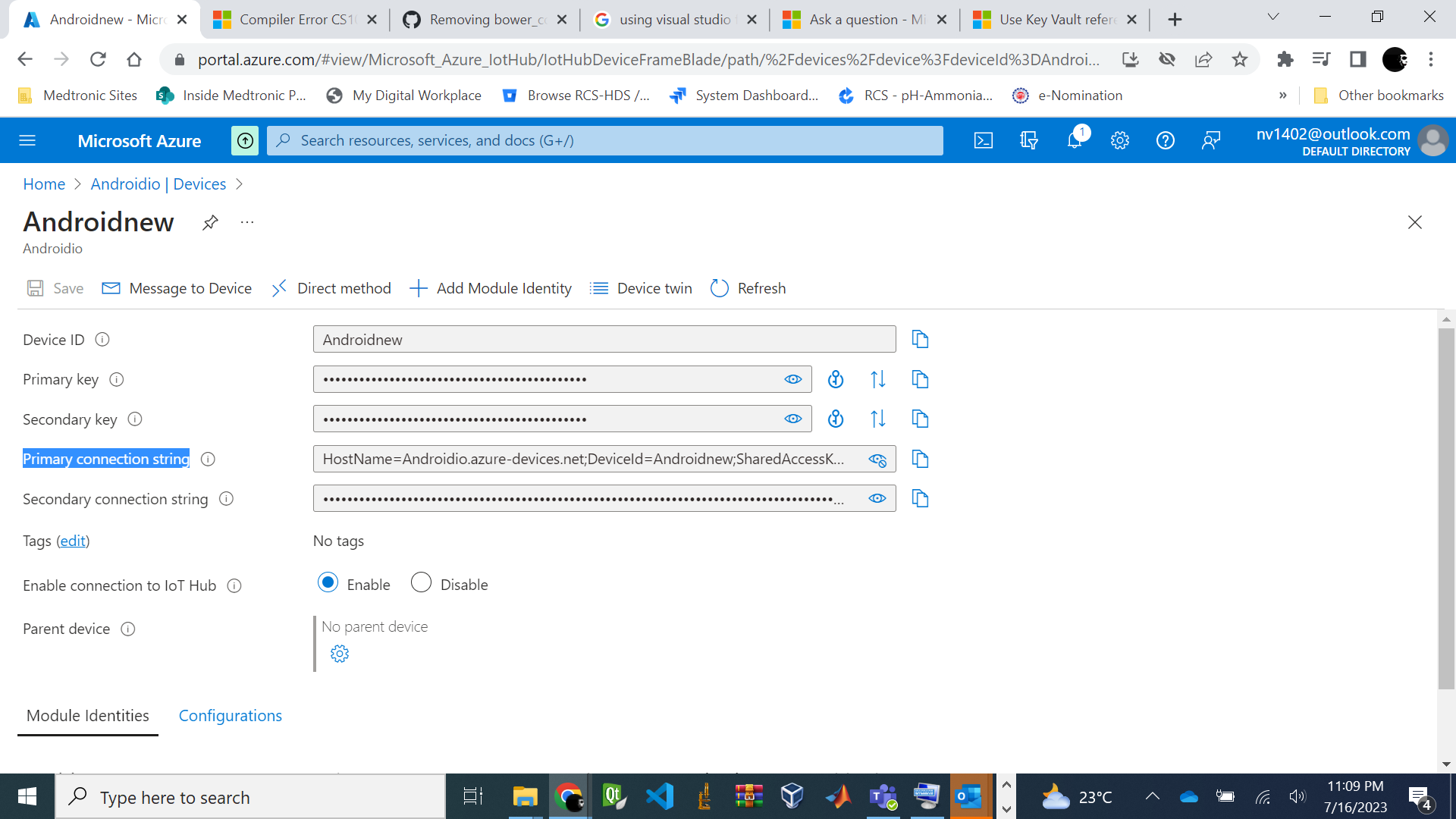The width and height of the screenshot is (1456, 819).
Task: Edit the device tags
Action: coord(72,540)
